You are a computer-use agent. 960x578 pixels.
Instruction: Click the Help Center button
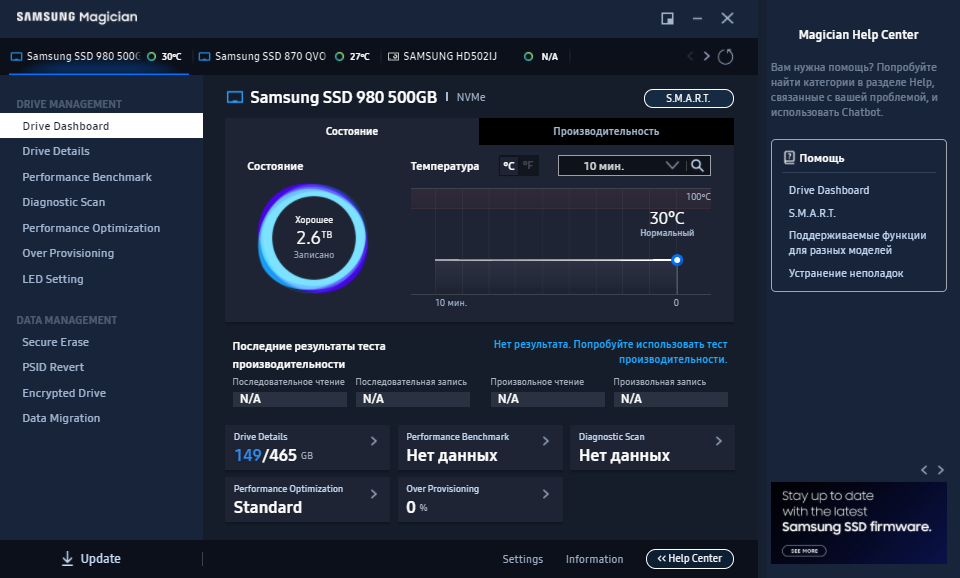click(x=689, y=558)
